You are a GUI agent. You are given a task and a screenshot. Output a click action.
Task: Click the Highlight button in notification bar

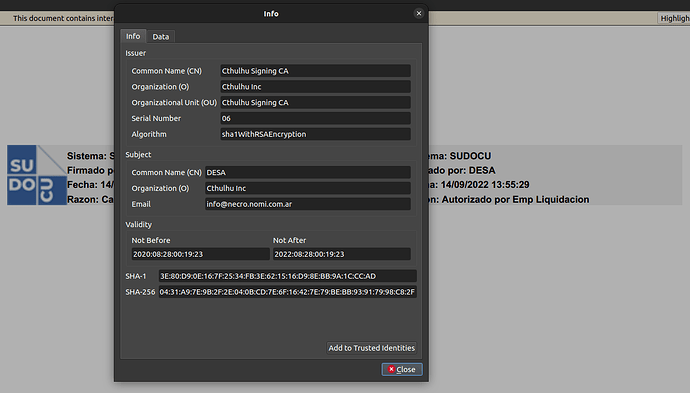pyautogui.click(x=674, y=18)
